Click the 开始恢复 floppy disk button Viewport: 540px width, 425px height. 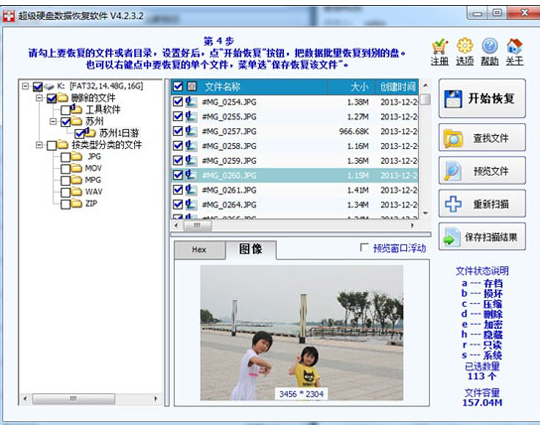pos(482,99)
